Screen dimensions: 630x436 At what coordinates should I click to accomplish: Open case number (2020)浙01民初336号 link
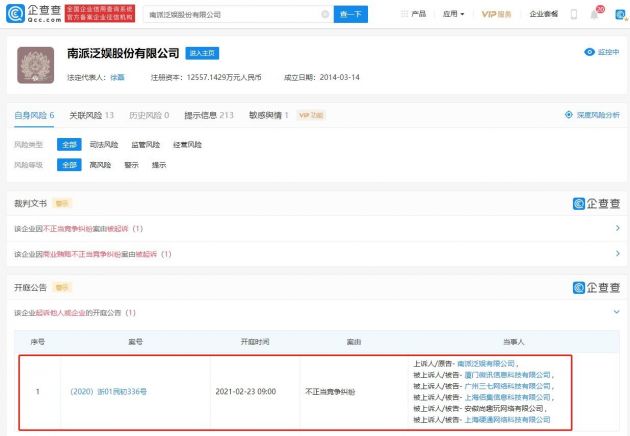click(x=108, y=391)
